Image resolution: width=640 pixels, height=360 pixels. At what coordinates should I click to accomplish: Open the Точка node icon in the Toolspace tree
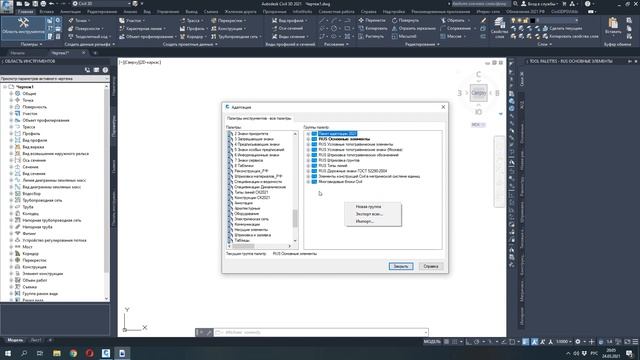click(x=18, y=100)
